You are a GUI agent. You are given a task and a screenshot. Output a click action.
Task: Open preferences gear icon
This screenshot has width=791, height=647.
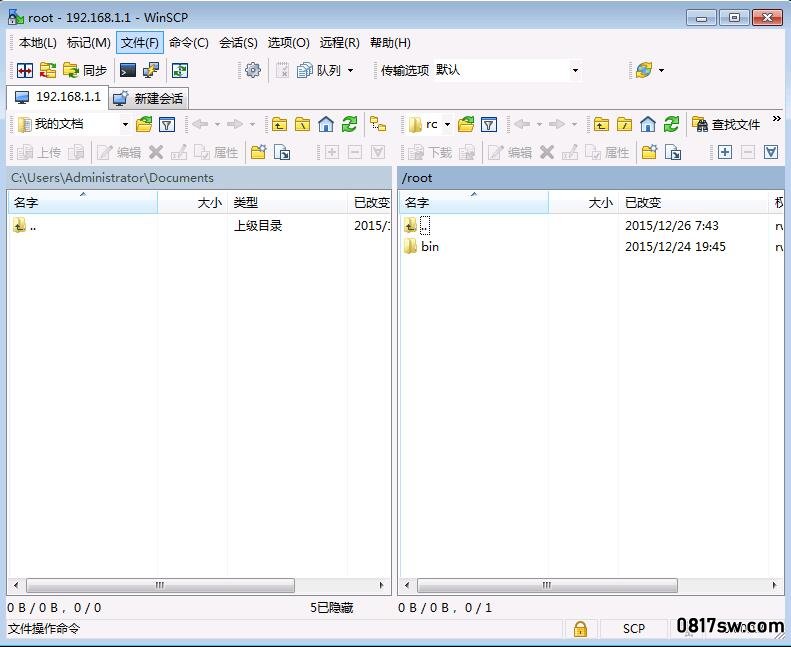pos(253,70)
